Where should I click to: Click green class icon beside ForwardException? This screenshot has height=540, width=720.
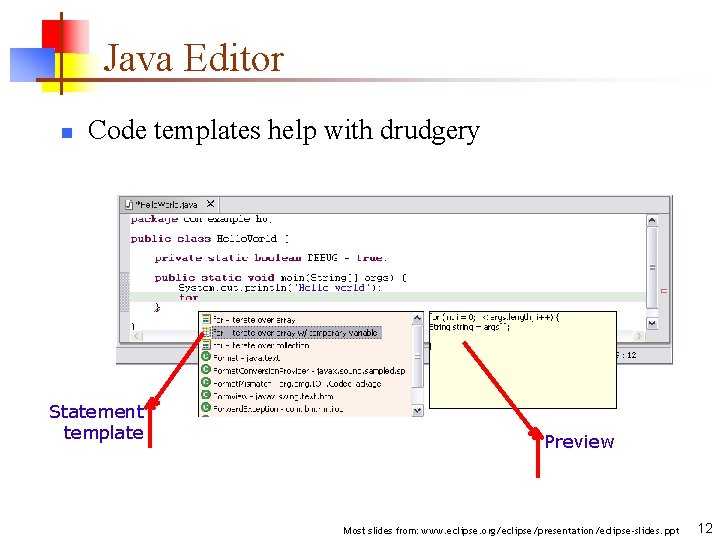(206, 408)
